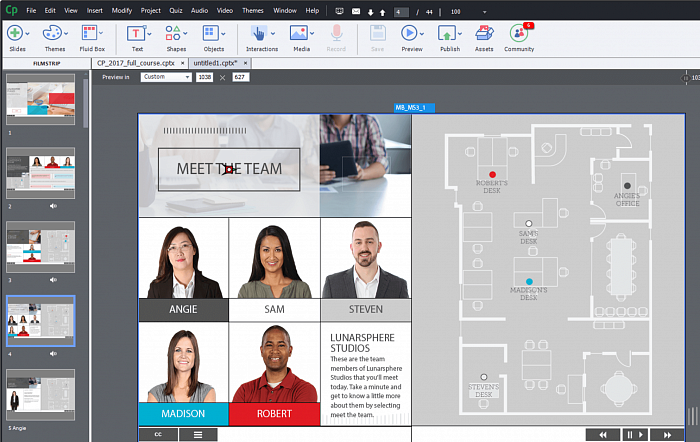Viewport: 700px width, 442px height.
Task: Click the Themes toolbar icon
Action: click(x=55, y=35)
